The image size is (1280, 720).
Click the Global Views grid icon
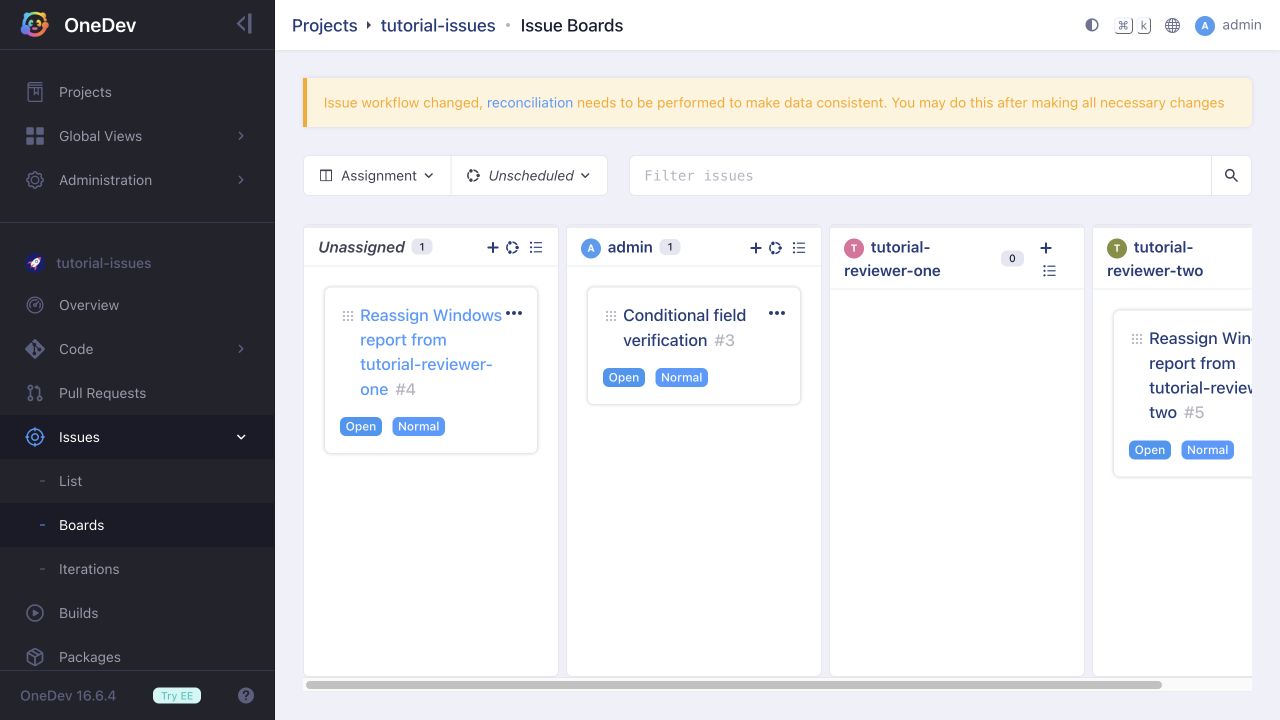click(x=35, y=136)
